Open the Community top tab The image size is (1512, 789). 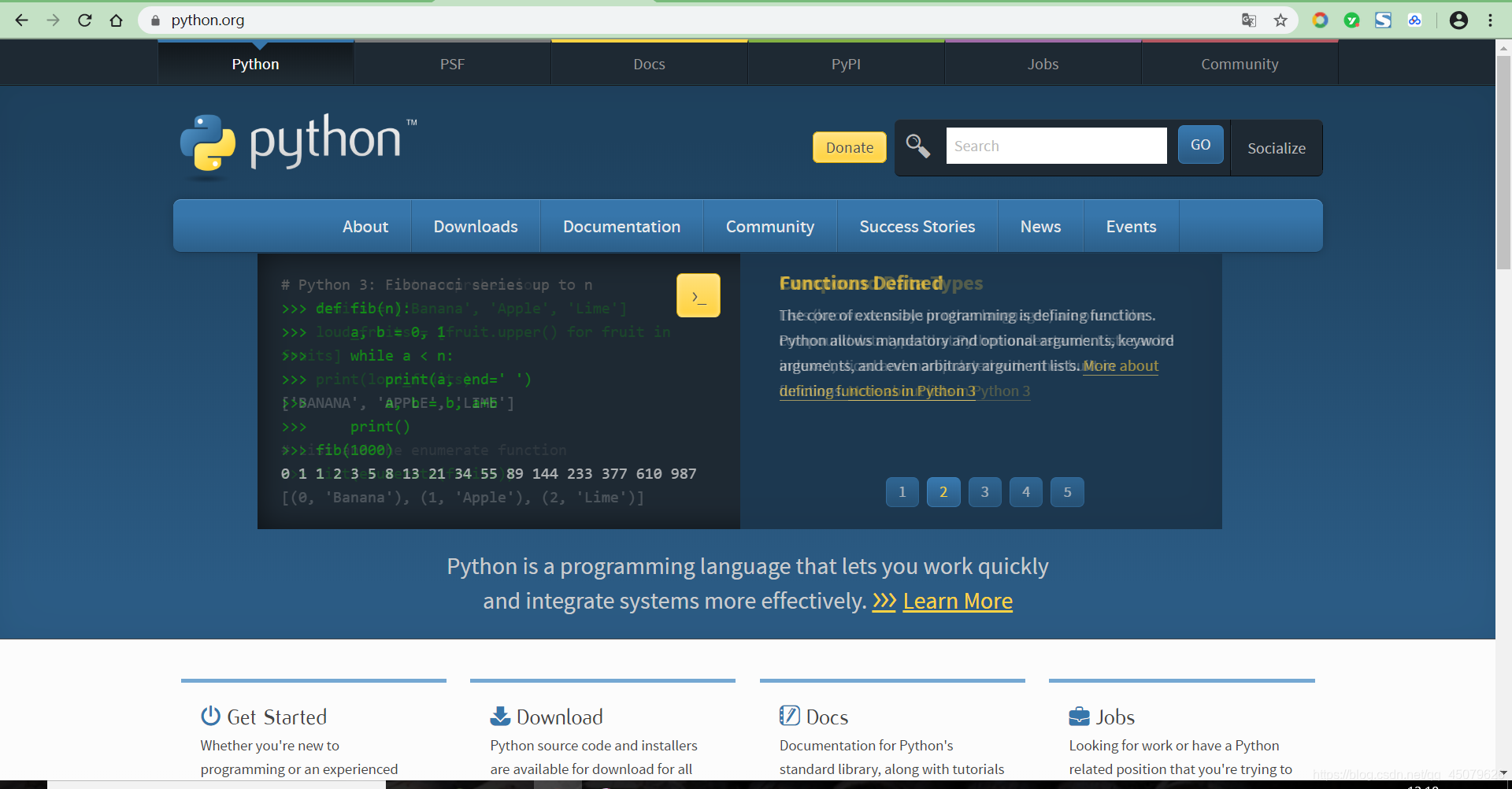[1240, 64]
